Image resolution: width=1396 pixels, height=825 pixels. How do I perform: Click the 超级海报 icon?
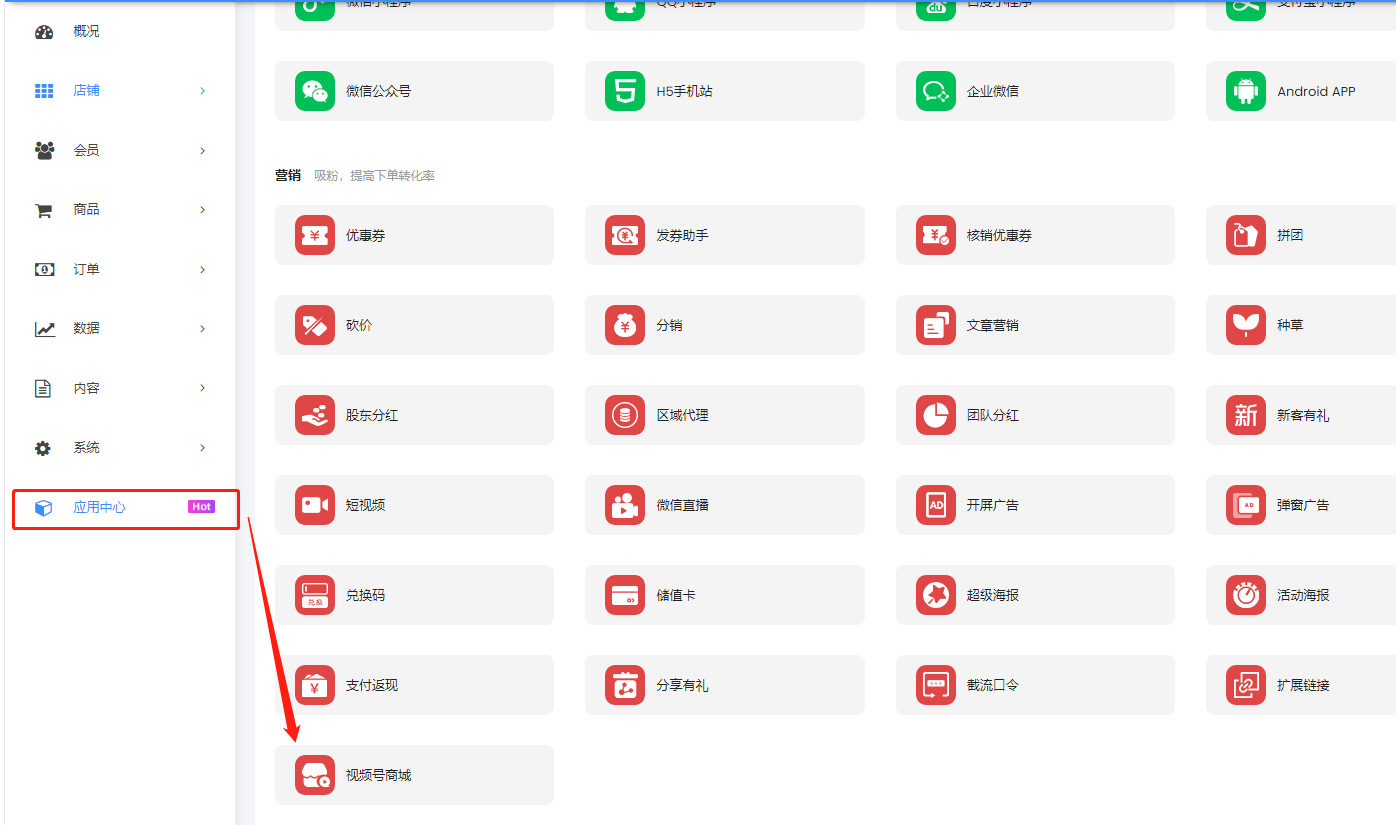[x=936, y=595]
